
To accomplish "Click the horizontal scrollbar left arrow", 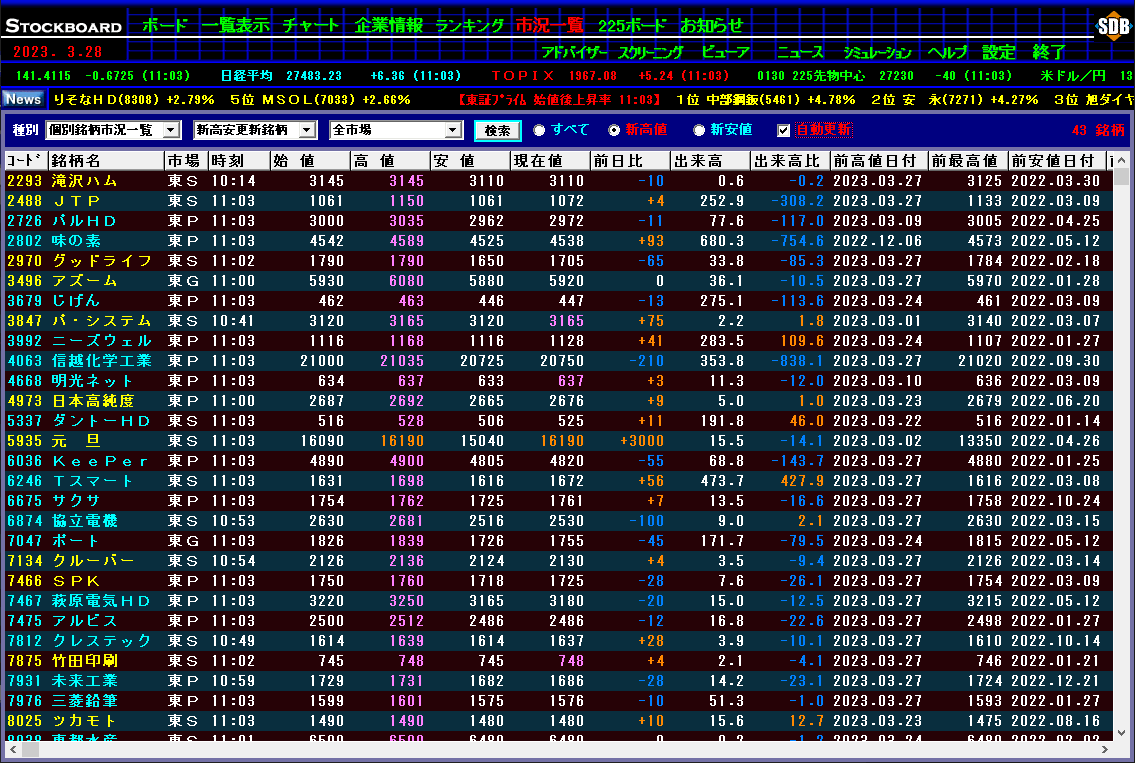I will (x=13, y=749).
